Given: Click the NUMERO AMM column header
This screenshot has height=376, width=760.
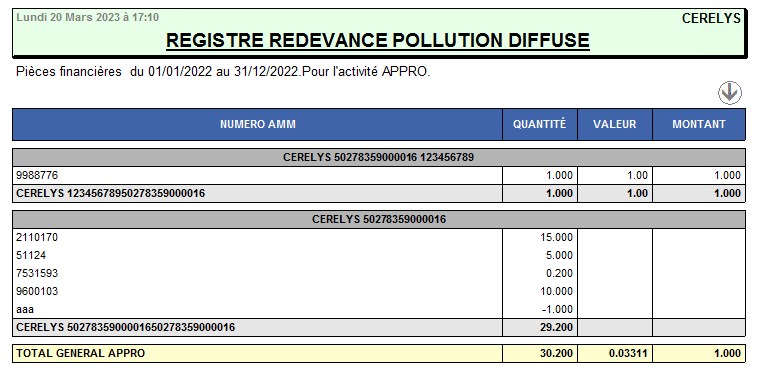Looking at the screenshot, I should [257, 124].
